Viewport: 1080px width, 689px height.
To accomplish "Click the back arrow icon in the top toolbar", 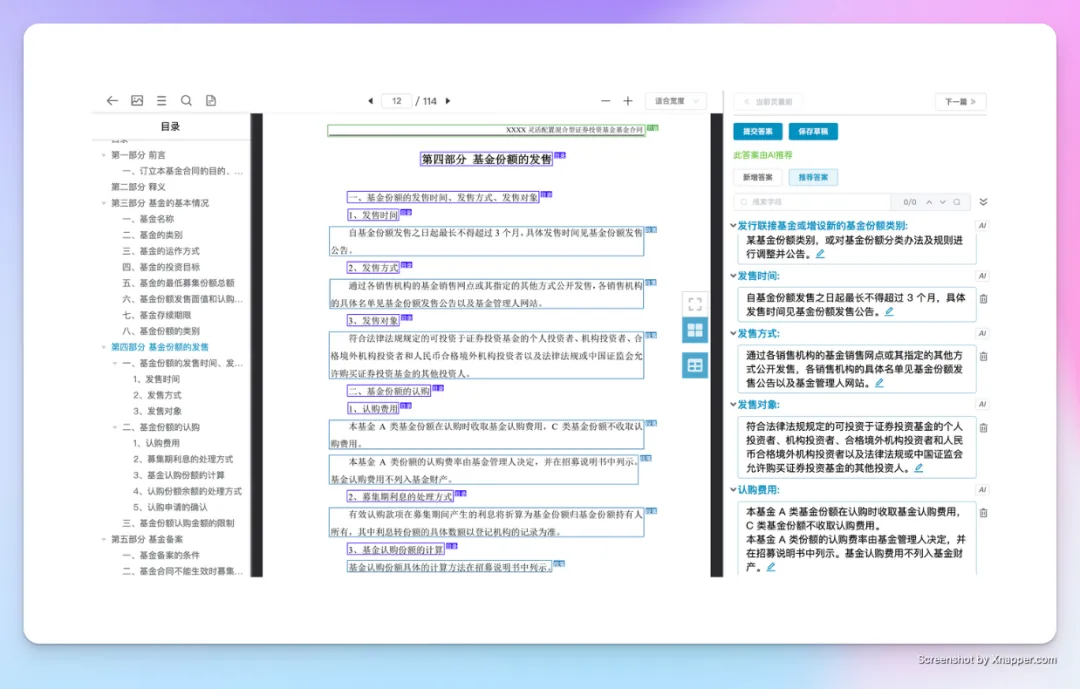I will (112, 101).
